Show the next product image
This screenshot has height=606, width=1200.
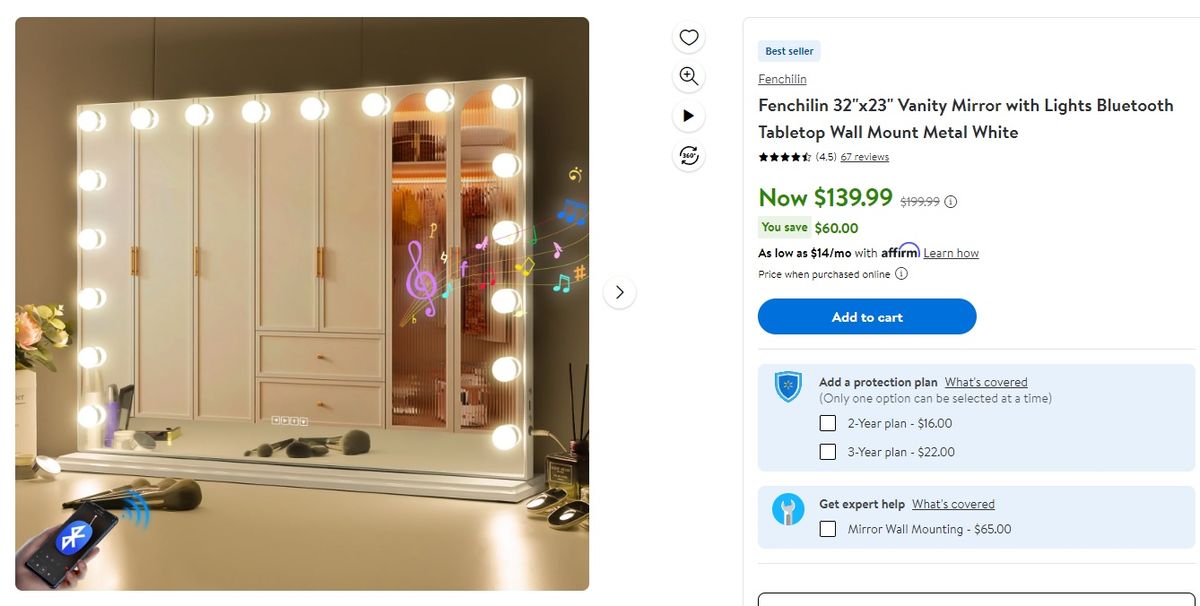[x=620, y=292]
